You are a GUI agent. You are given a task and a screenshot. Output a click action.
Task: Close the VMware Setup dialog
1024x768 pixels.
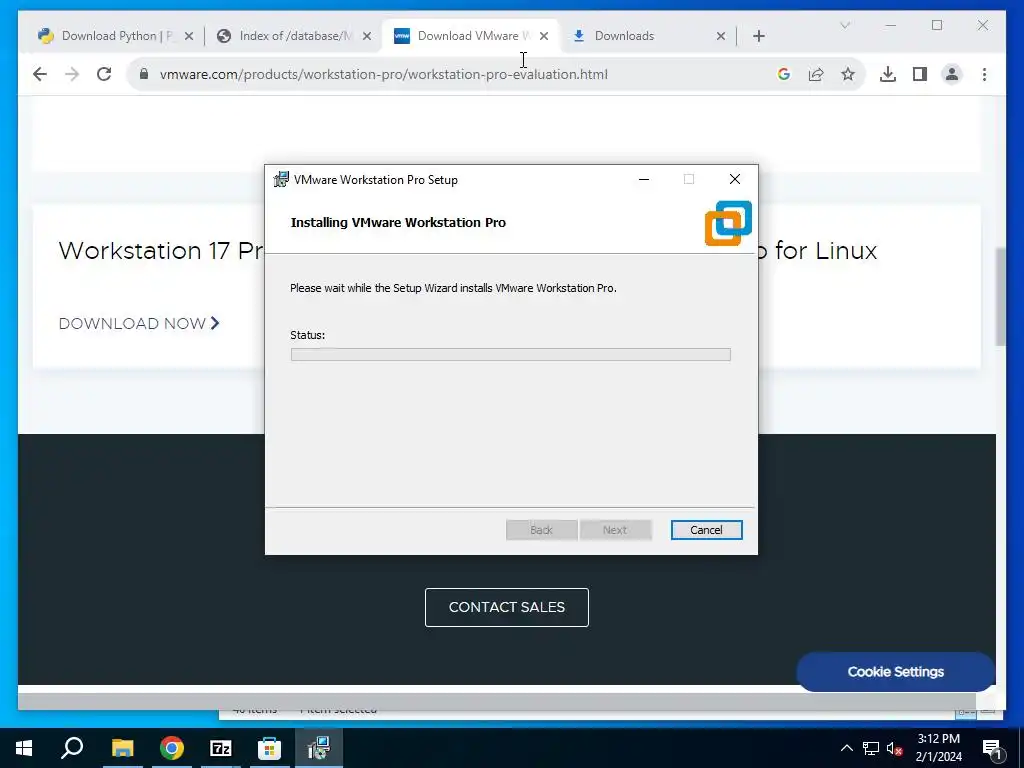tap(735, 179)
